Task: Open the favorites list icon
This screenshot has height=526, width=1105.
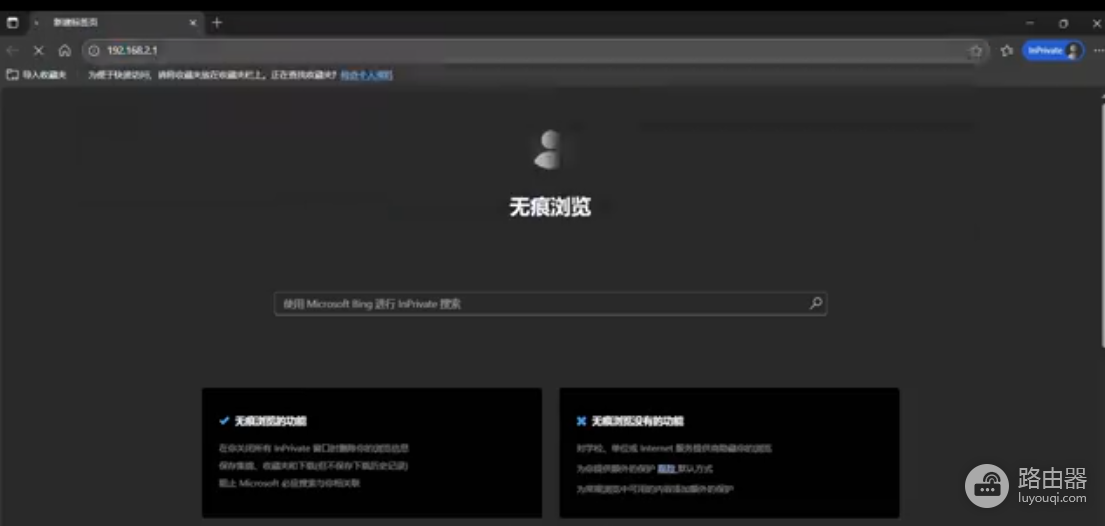Action: 1007,51
